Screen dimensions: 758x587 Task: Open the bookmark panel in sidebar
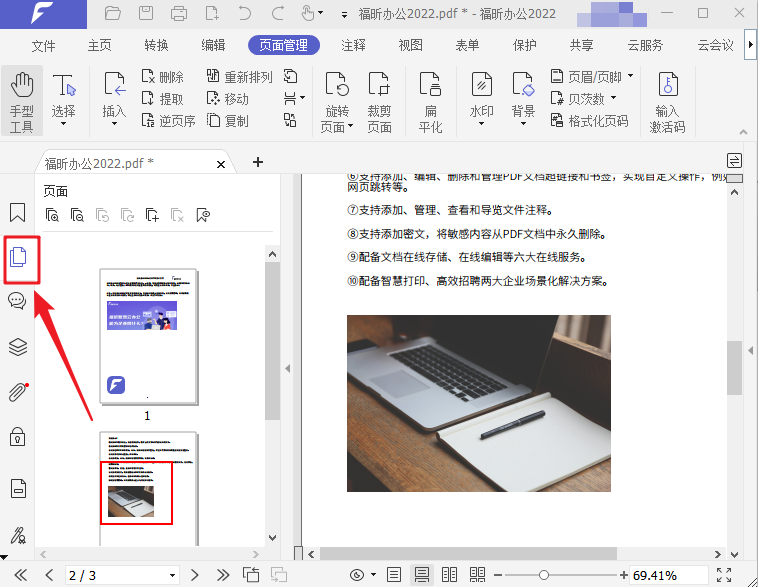[x=18, y=212]
